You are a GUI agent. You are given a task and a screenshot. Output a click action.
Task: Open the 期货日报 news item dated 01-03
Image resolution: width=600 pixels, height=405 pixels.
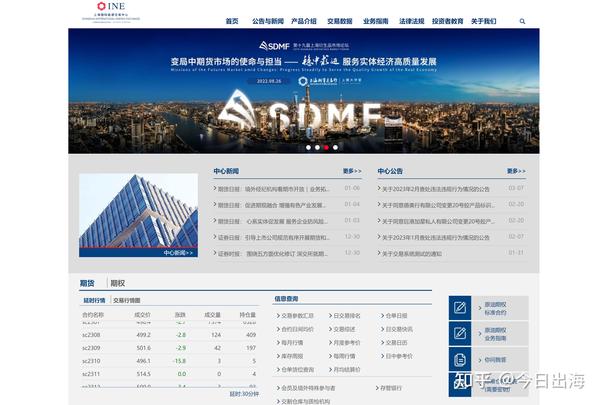coord(271,221)
